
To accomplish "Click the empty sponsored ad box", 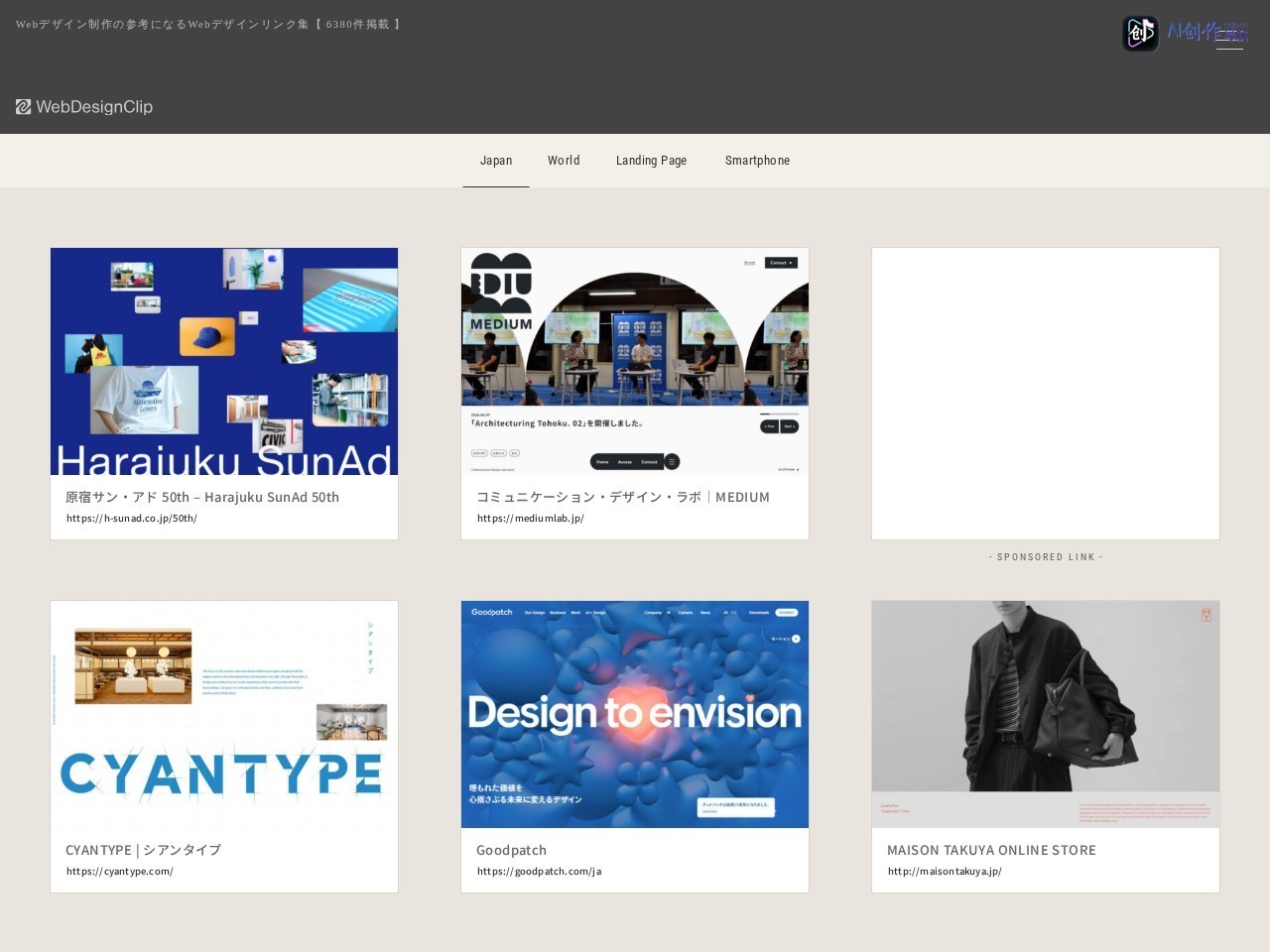I will (1046, 394).
